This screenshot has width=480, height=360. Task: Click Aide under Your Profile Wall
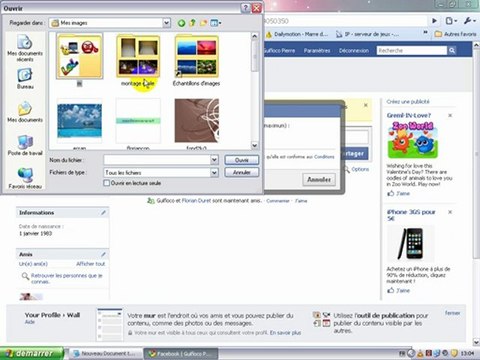tap(30, 322)
